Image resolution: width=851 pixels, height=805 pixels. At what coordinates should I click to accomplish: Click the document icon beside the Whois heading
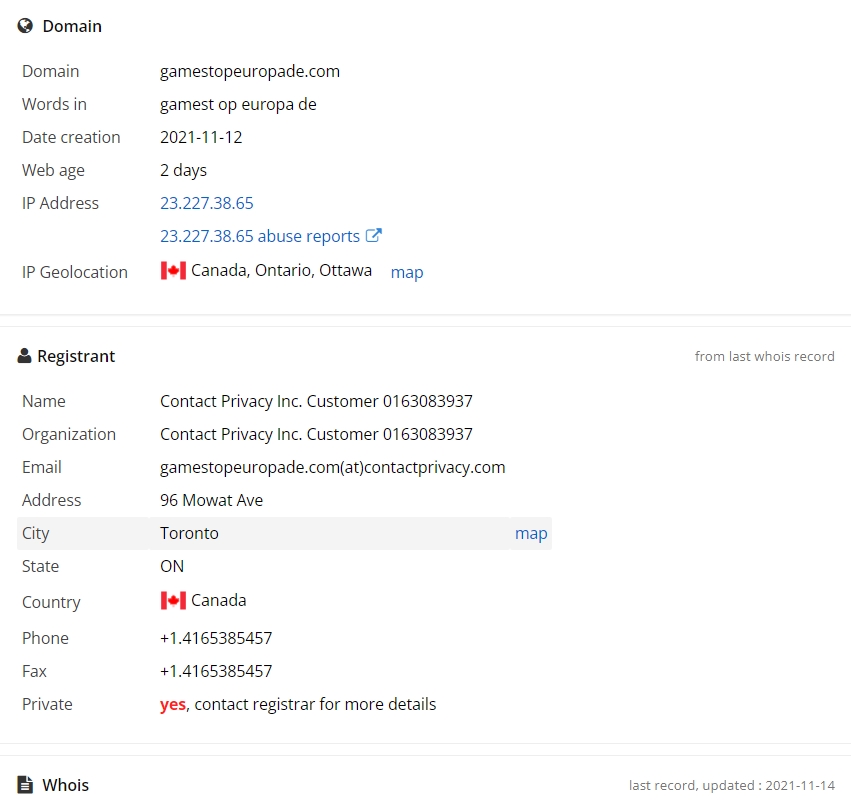click(x=25, y=785)
